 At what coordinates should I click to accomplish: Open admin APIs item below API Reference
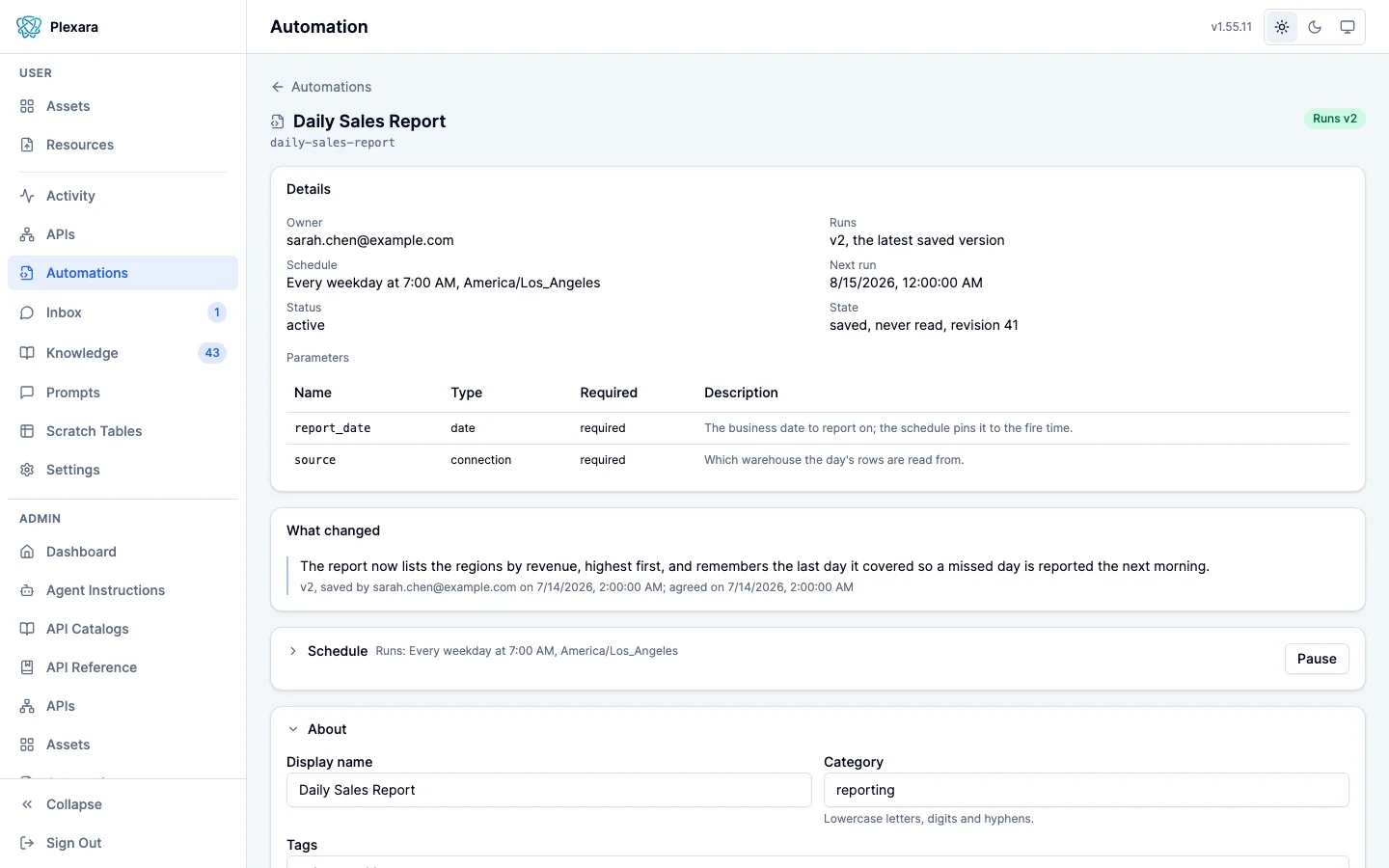[x=123, y=706]
